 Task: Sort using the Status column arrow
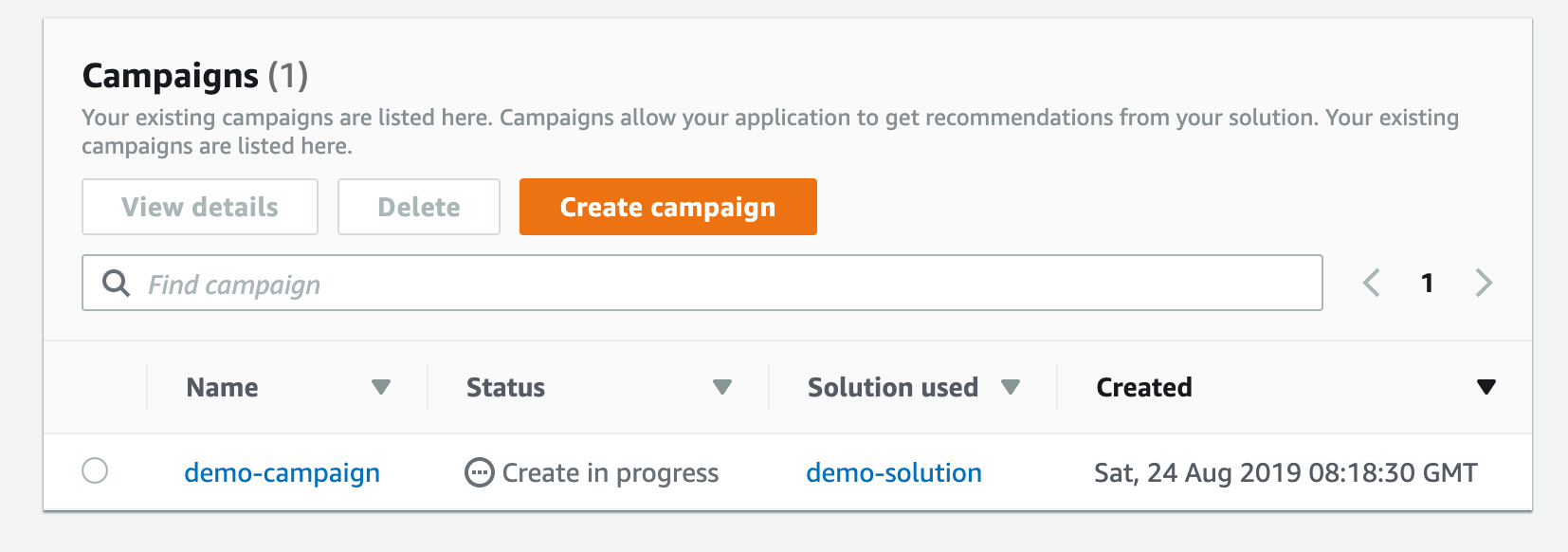(x=722, y=387)
